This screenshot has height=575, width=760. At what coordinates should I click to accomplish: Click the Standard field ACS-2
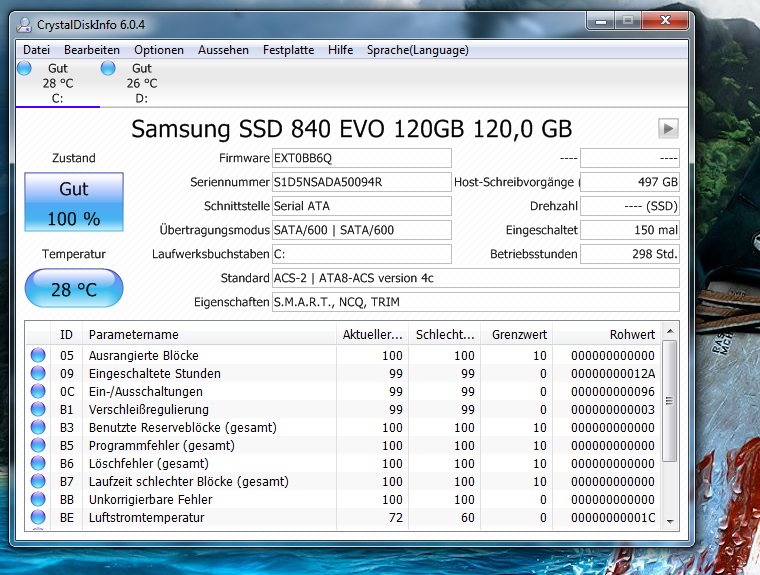[475, 278]
